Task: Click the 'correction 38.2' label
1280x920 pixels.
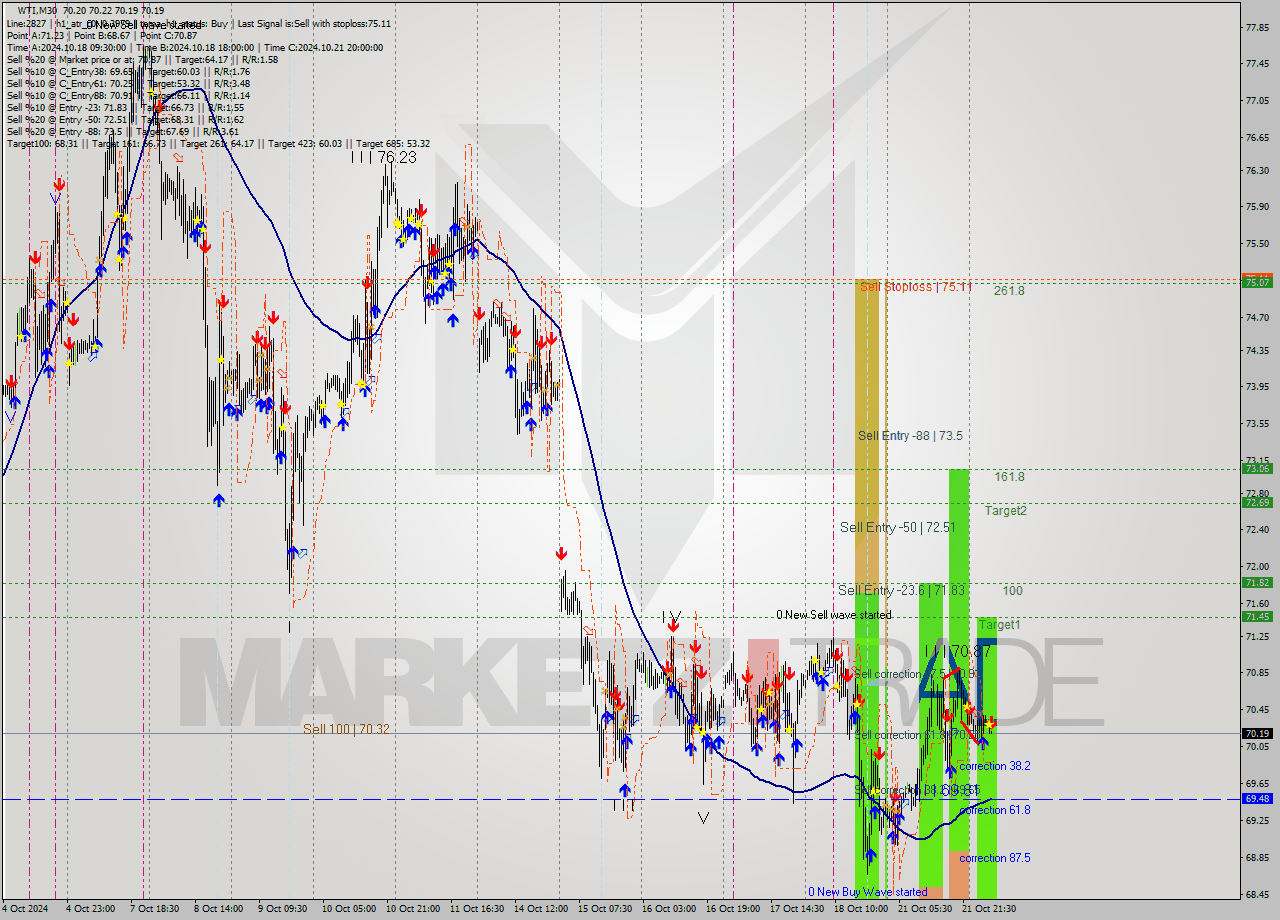Action: [x=995, y=766]
